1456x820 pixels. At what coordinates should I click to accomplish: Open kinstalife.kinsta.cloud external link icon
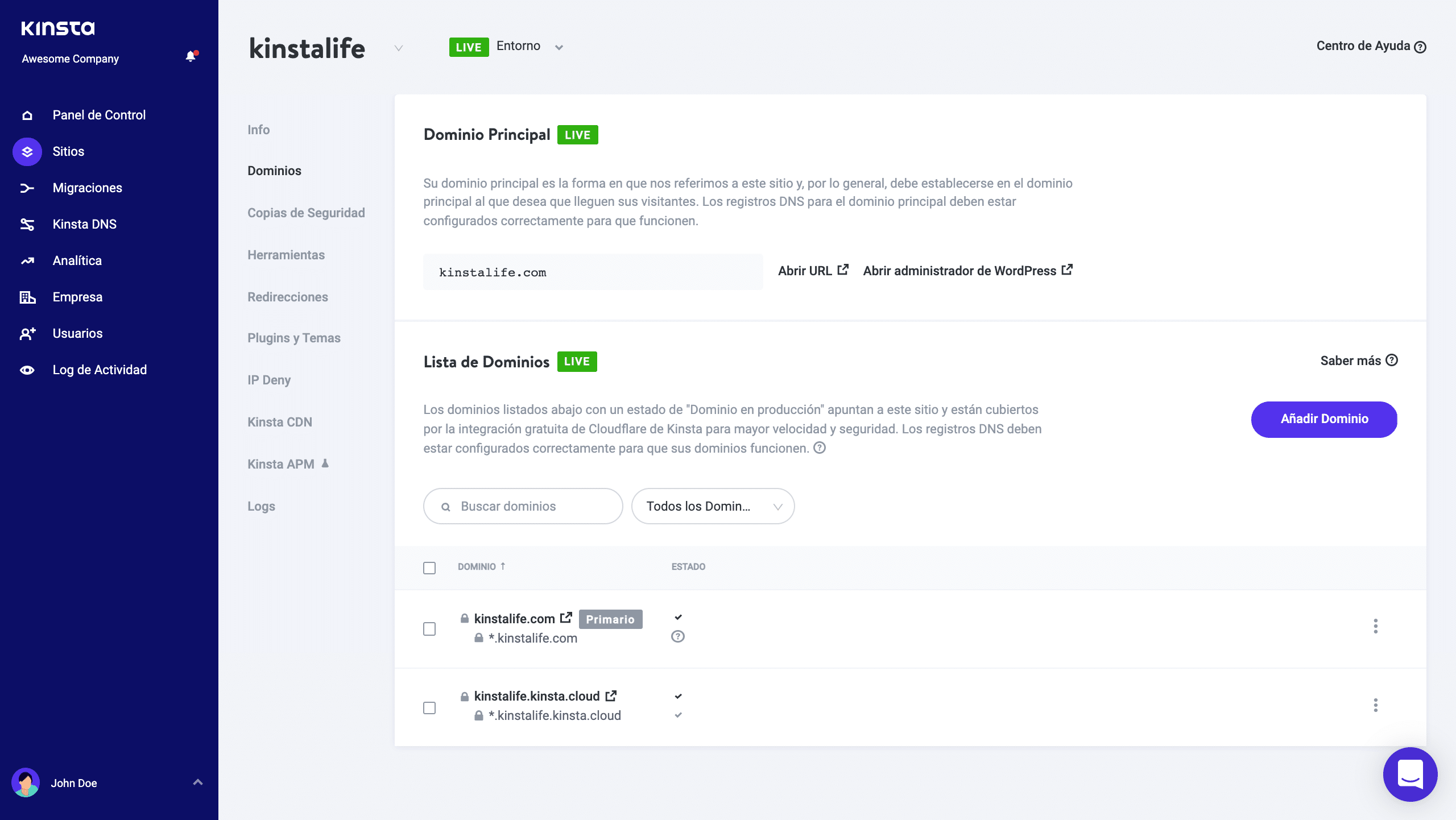pos(611,696)
